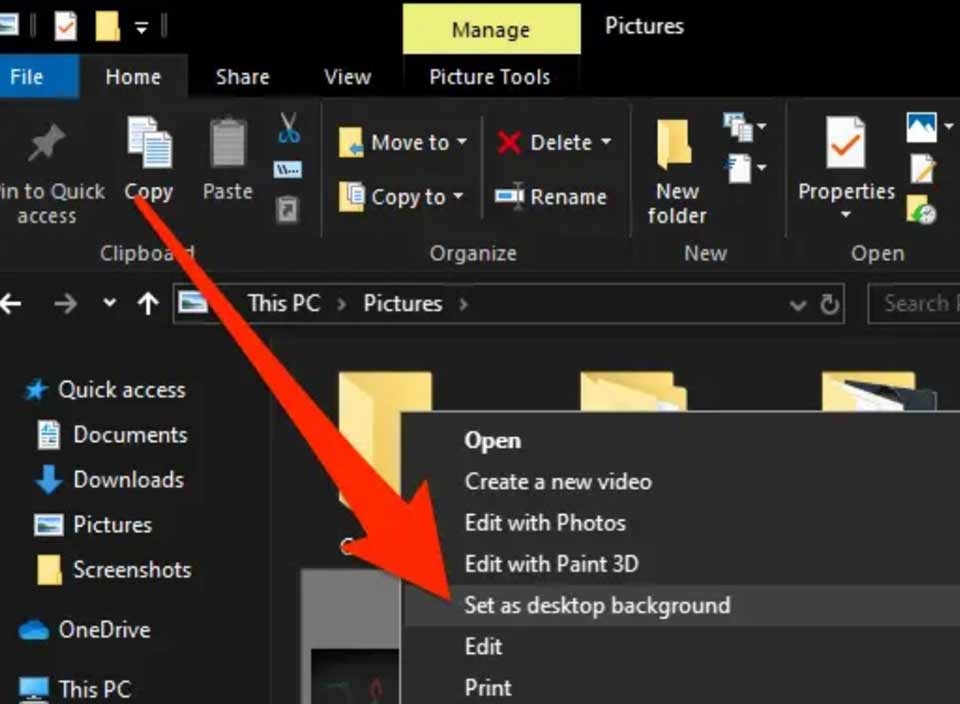Click the Edit pencil icon in Open group
Viewport: 960px width, 704px height.
(x=922, y=168)
